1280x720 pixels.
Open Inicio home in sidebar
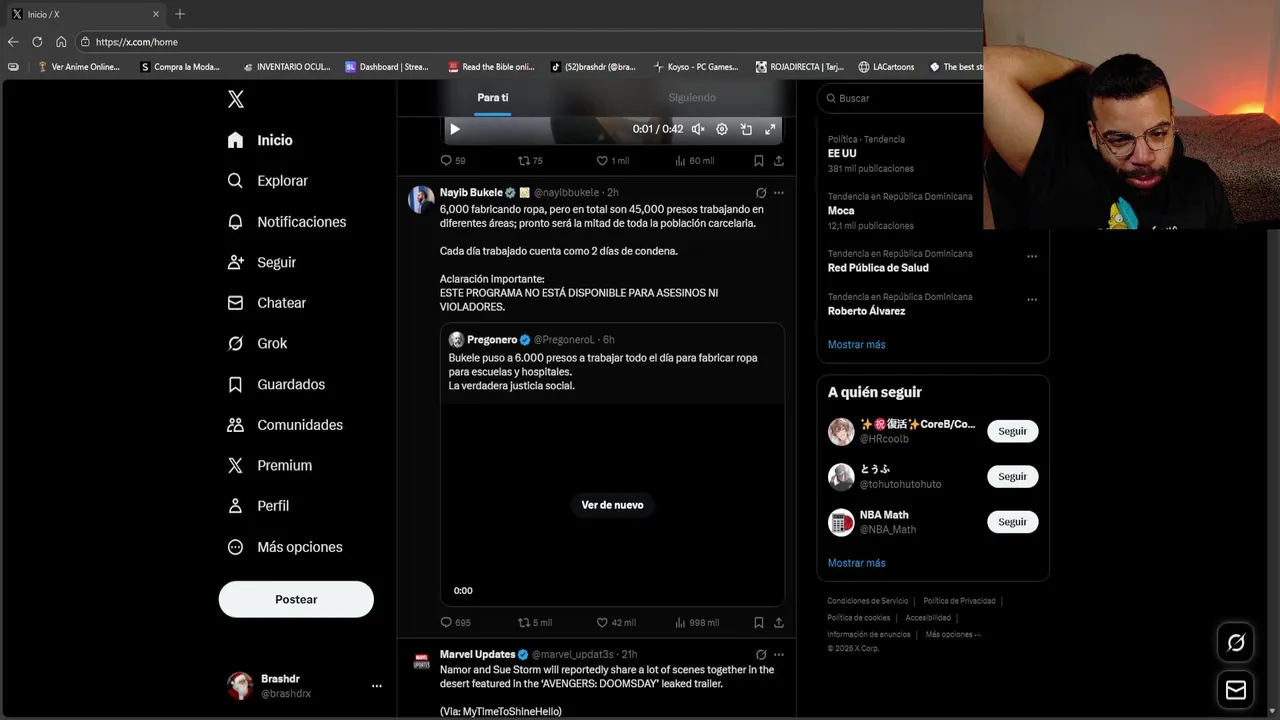pyautogui.click(x=260, y=140)
